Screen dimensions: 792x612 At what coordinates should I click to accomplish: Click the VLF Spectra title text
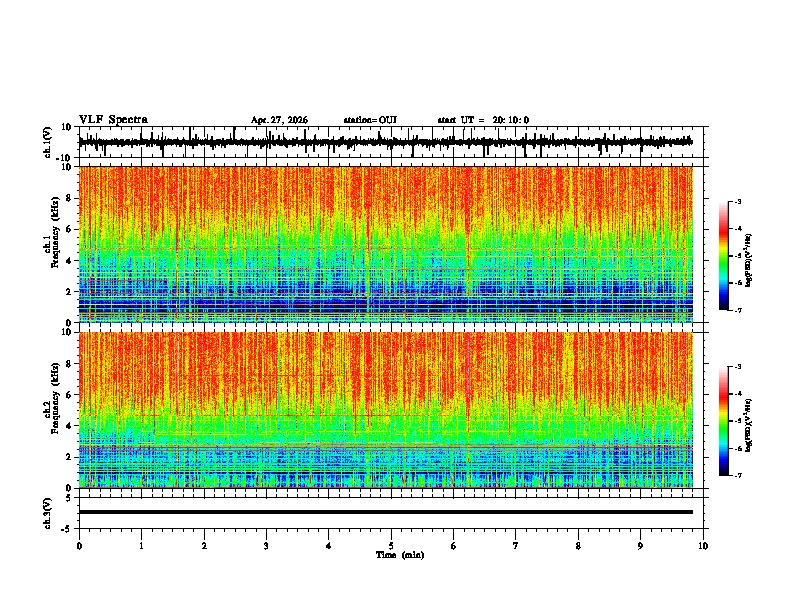click(x=113, y=120)
